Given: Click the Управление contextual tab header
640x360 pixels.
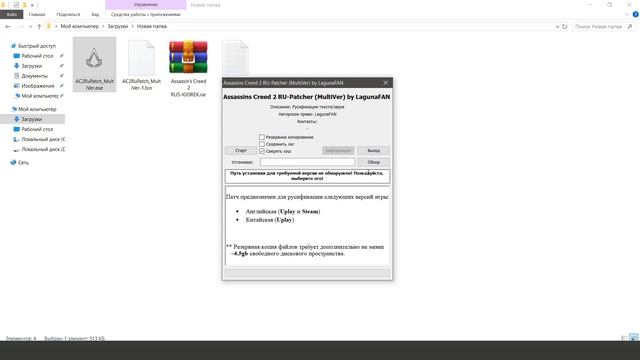Looking at the screenshot, I should point(146,5).
